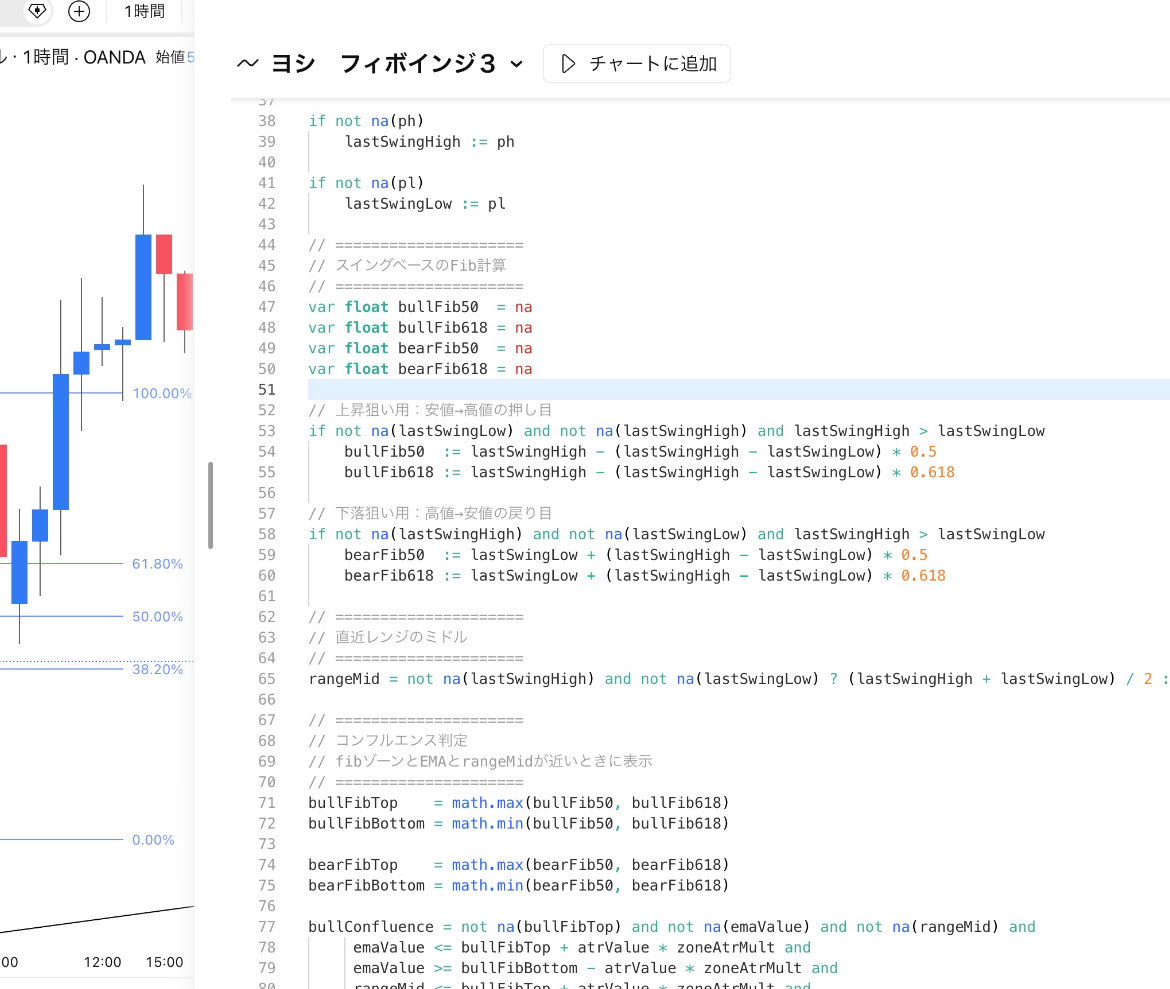Viewport: 1170px width, 989px height.
Task: Click line number 76 in the gutter
Action: [x=267, y=906]
